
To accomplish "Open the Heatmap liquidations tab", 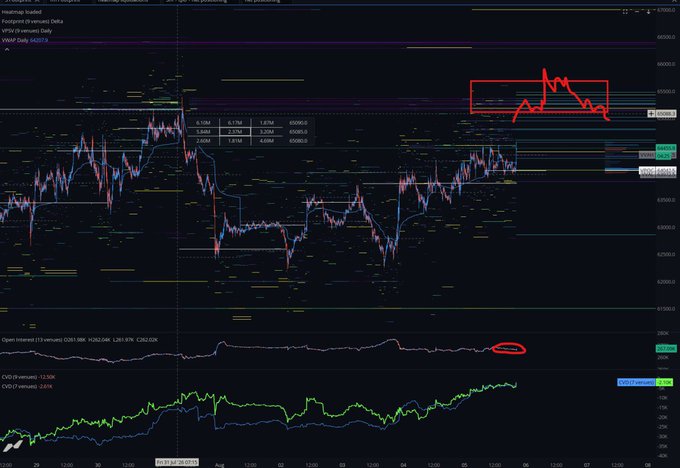I will 122,1.
